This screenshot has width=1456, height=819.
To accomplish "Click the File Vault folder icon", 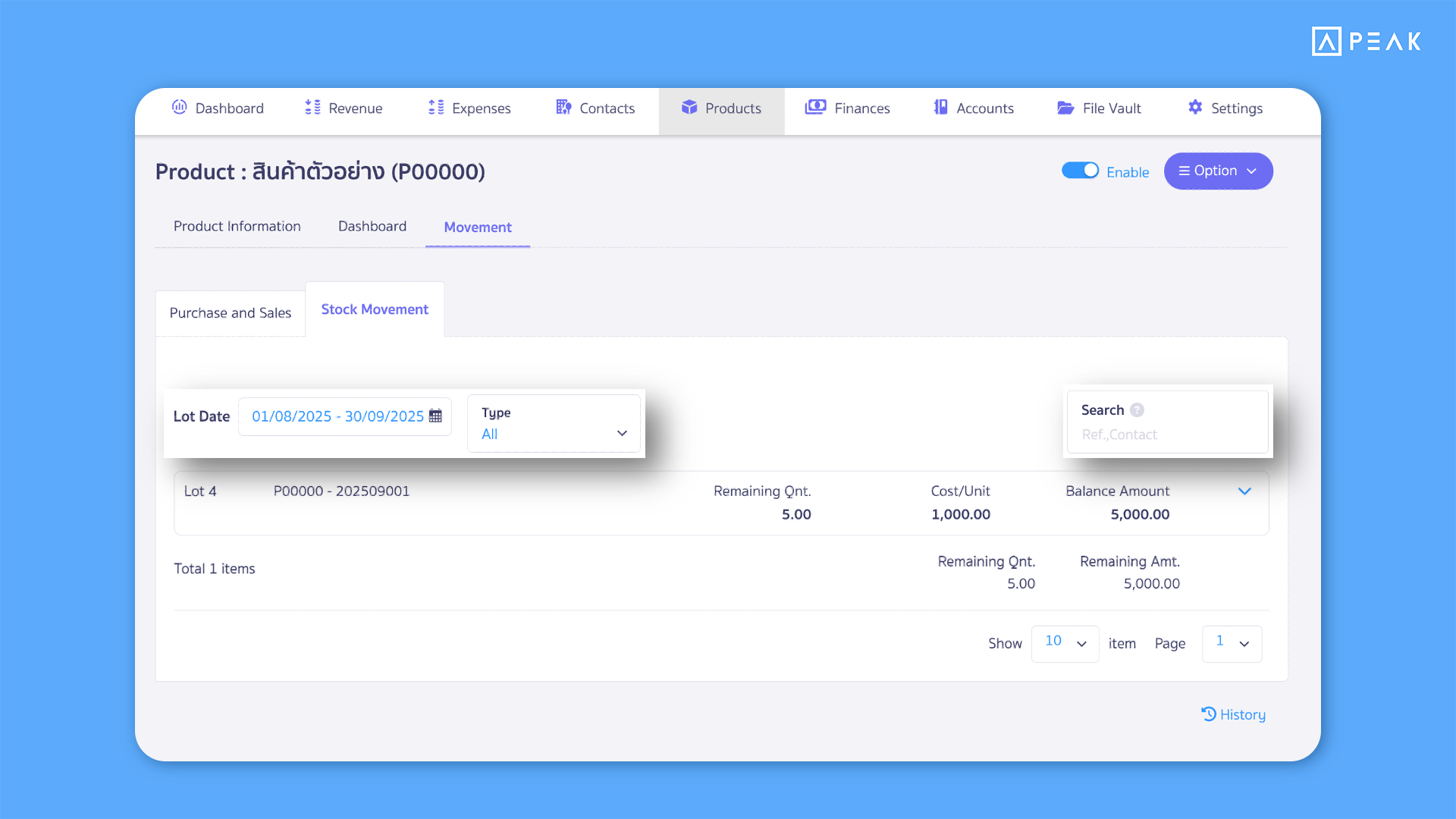I will [1065, 108].
